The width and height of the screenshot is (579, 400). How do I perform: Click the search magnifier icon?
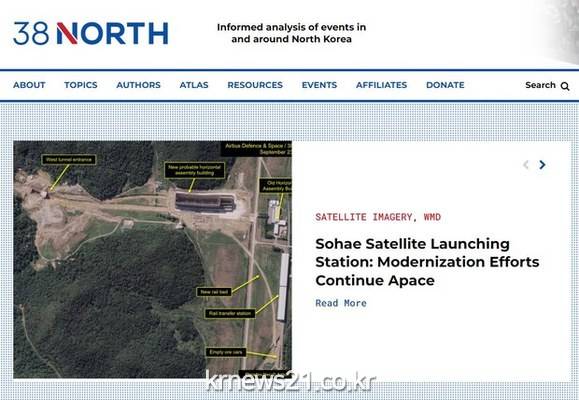tap(565, 86)
